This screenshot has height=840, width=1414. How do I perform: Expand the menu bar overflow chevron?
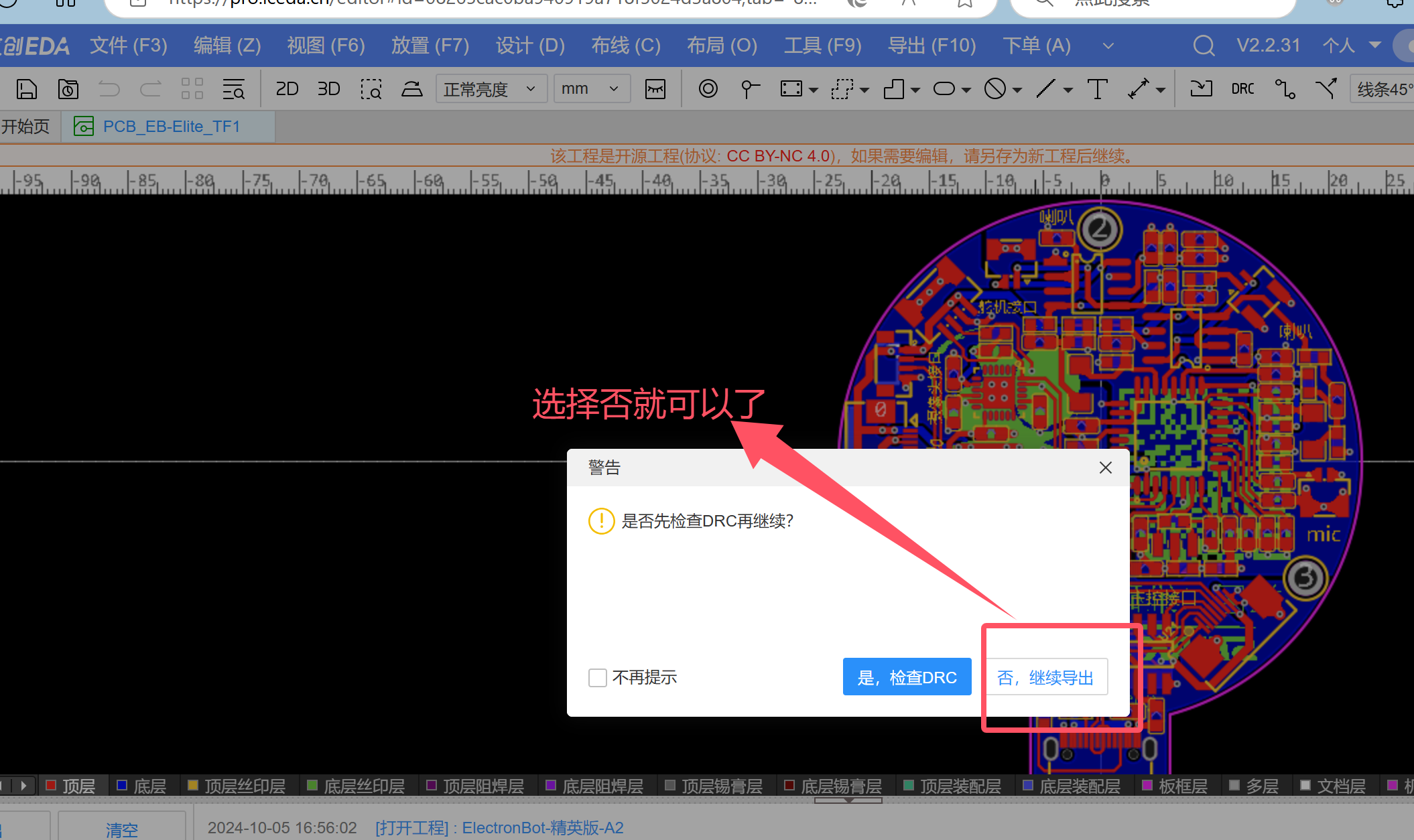[x=1108, y=46]
